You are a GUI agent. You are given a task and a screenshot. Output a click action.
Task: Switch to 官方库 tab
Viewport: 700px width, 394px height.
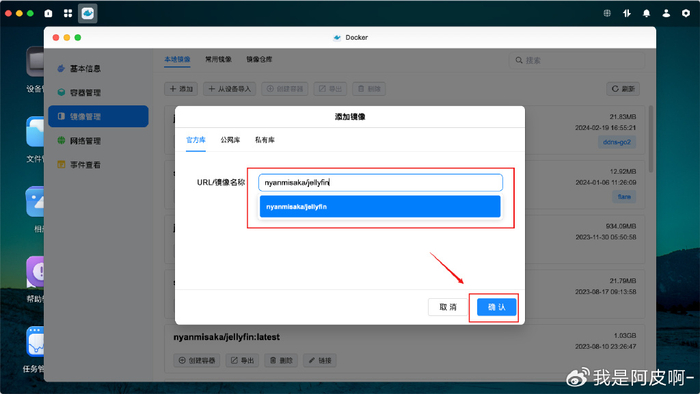point(196,140)
